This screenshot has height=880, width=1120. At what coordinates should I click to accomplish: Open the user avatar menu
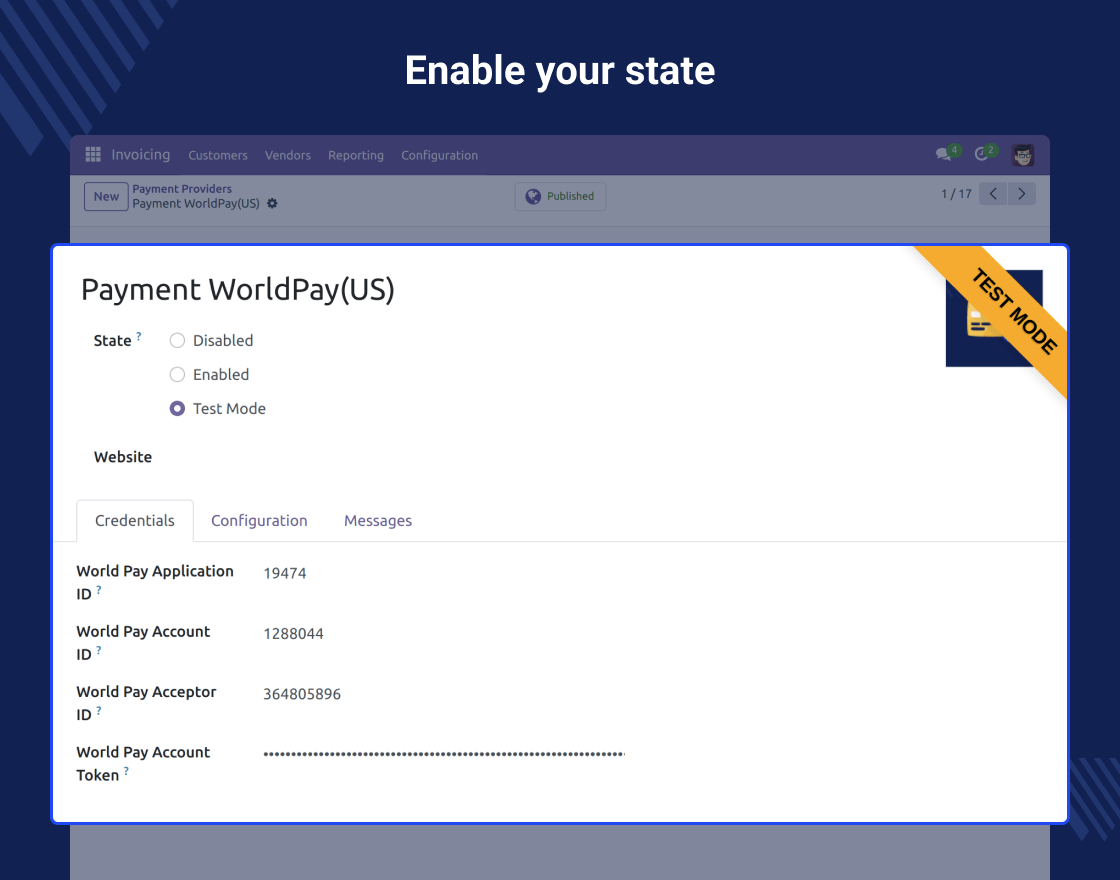click(x=1022, y=155)
